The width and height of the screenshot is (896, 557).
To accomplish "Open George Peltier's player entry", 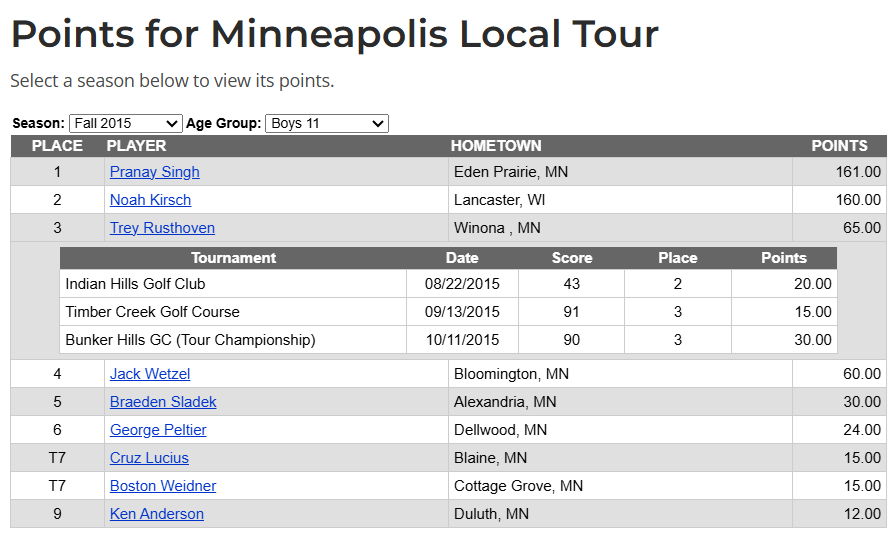I will coord(158,430).
